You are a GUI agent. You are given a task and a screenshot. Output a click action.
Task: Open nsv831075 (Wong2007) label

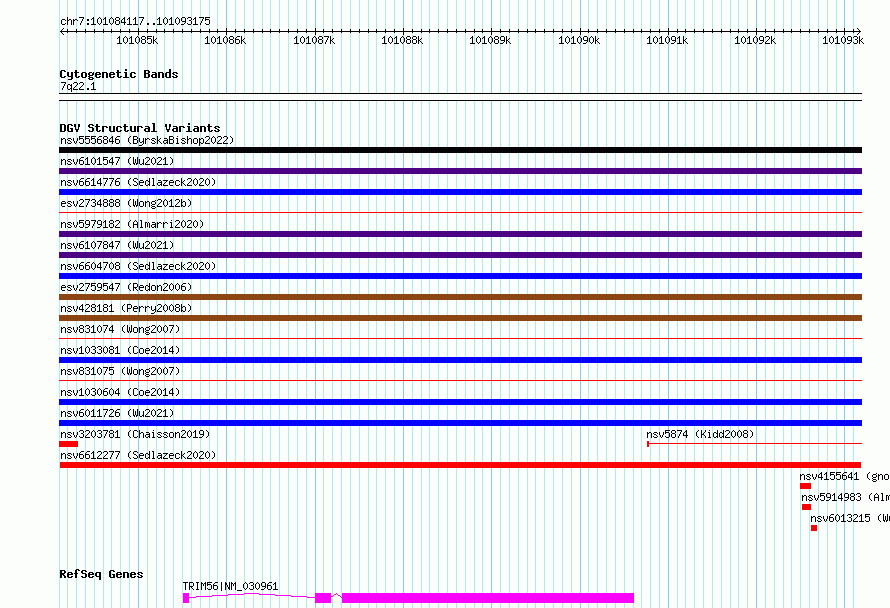click(x=120, y=371)
